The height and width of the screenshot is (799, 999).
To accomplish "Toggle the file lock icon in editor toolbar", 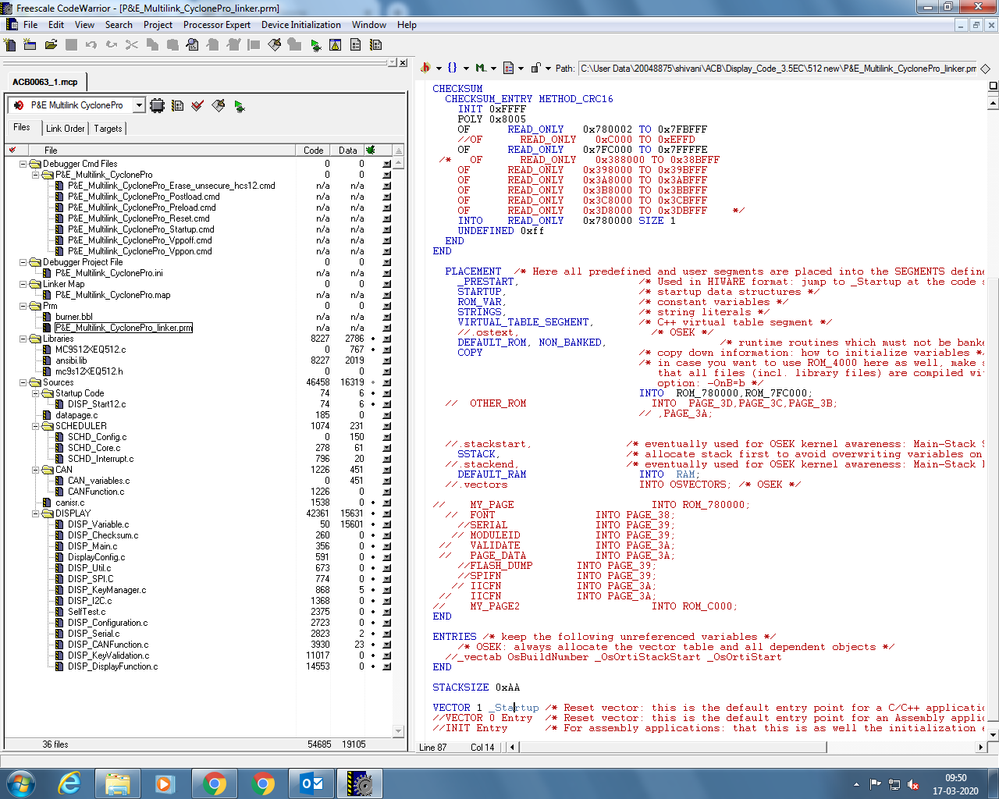I will pyautogui.click(x=535, y=68).
